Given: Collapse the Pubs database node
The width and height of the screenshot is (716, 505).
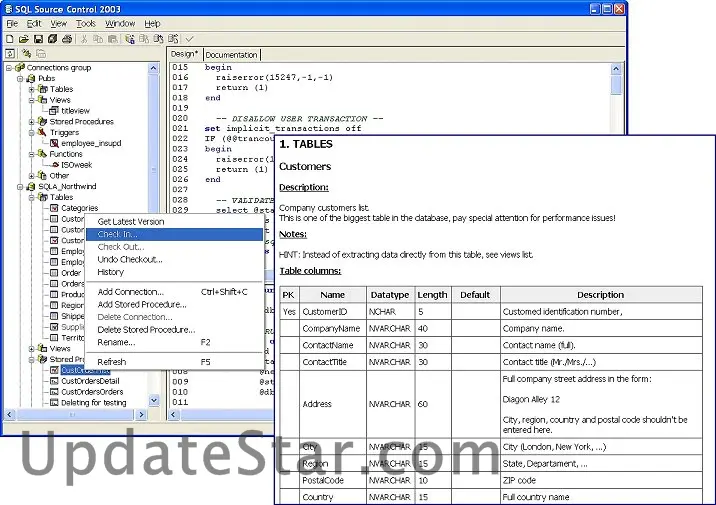Looking at the screenshot, I should pos(20,79).
